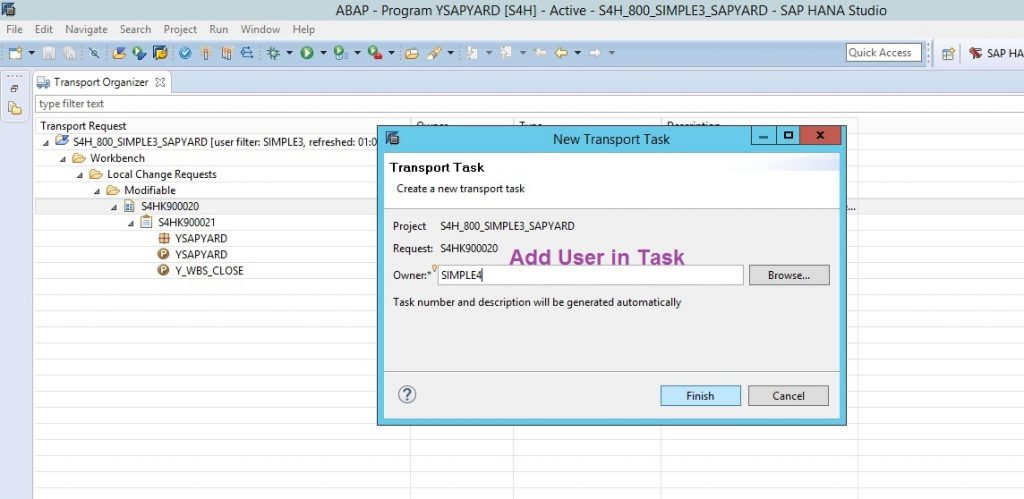Click the Open Perspective icon
Screen dimensions: 1024x499
(x=949, y=54)
